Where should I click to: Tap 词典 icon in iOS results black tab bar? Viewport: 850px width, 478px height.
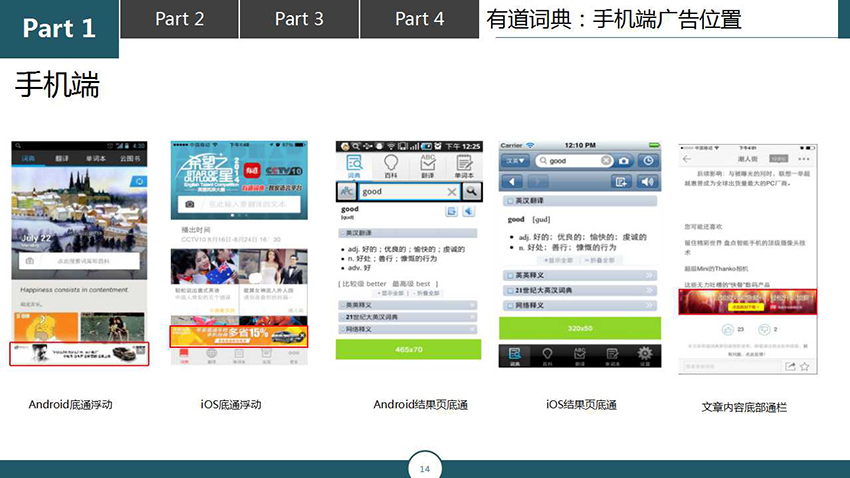(515, 356)
